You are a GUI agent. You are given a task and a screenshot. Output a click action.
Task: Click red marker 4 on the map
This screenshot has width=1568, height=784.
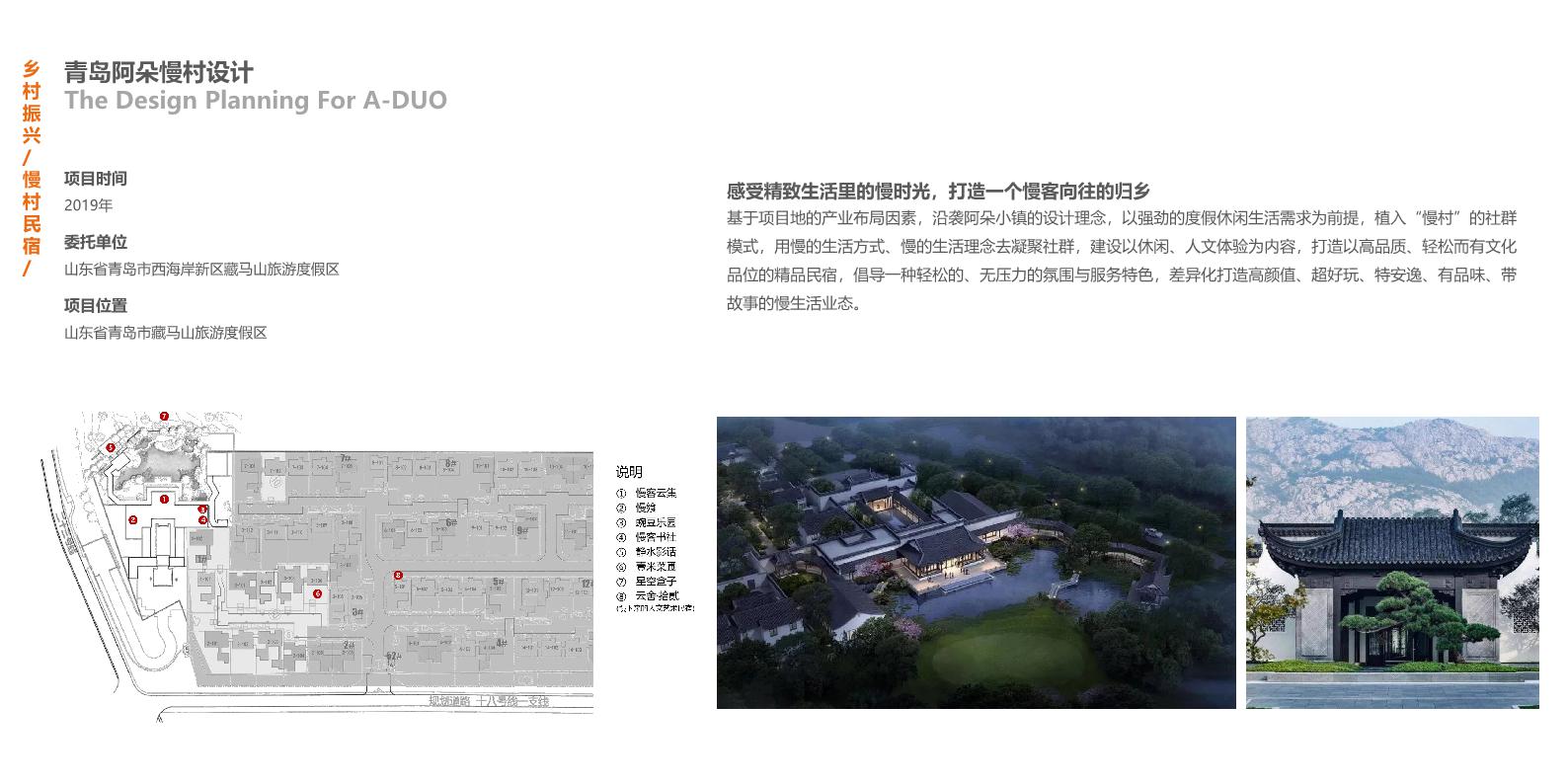point(201,520)
